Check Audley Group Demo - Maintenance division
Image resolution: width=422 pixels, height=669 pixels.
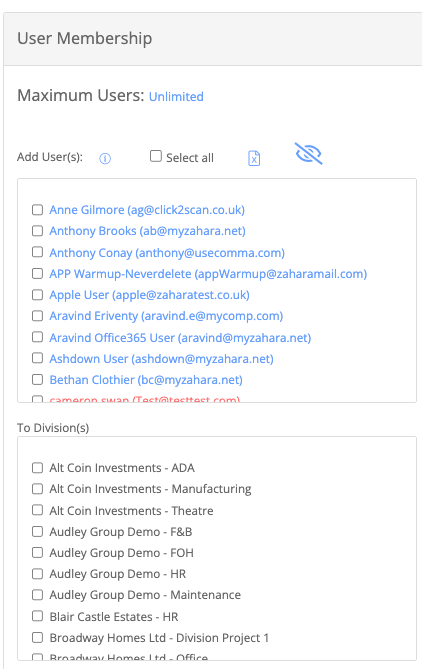coord(38,595)
